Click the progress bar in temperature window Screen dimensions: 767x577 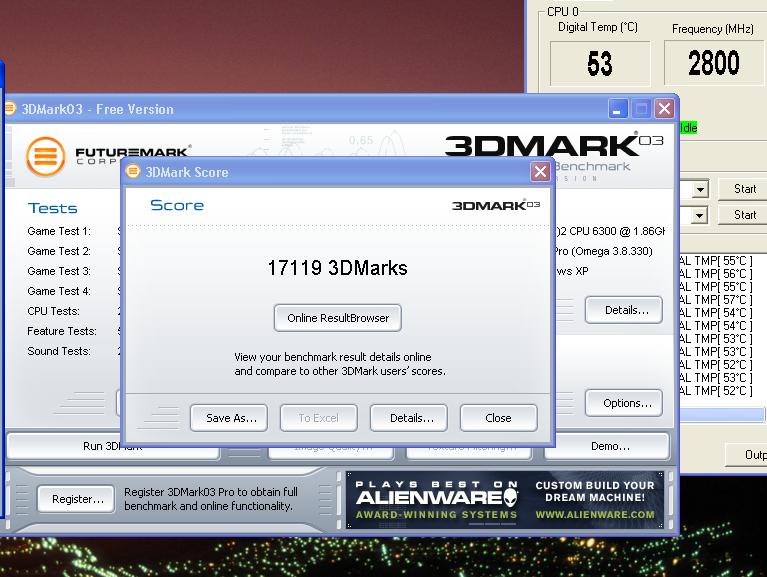click(721, 415)
